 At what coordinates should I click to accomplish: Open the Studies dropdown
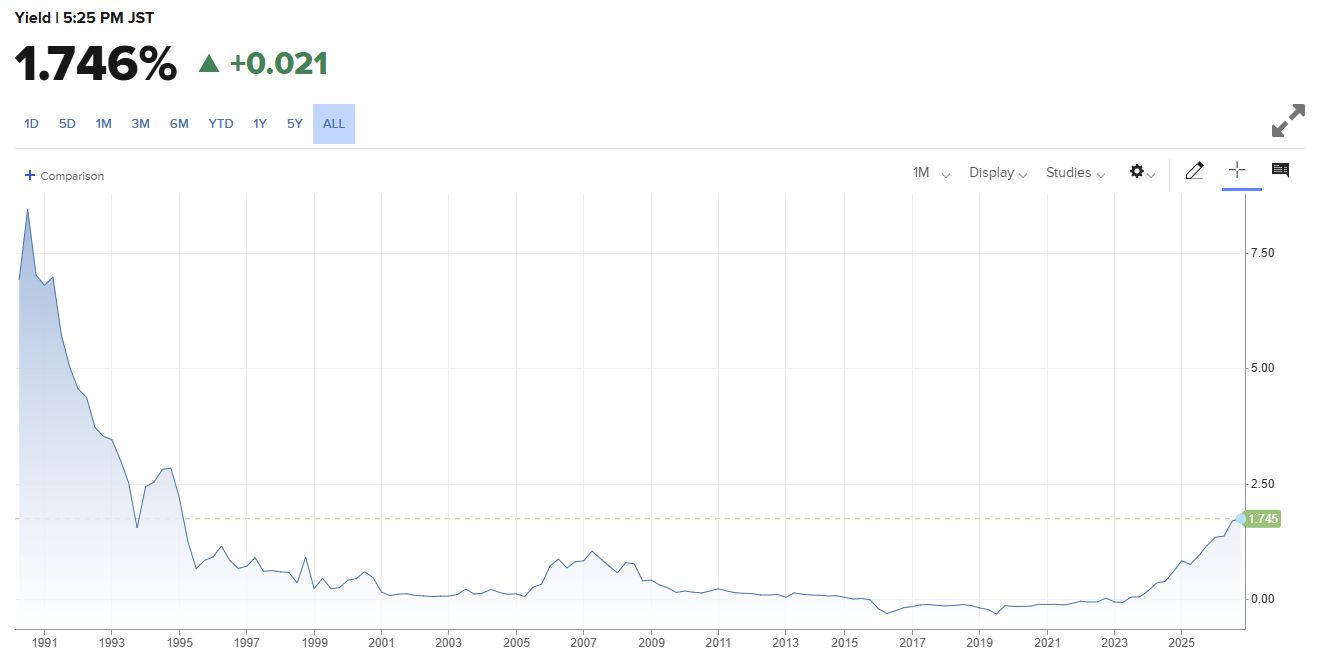click(1075, 173)
